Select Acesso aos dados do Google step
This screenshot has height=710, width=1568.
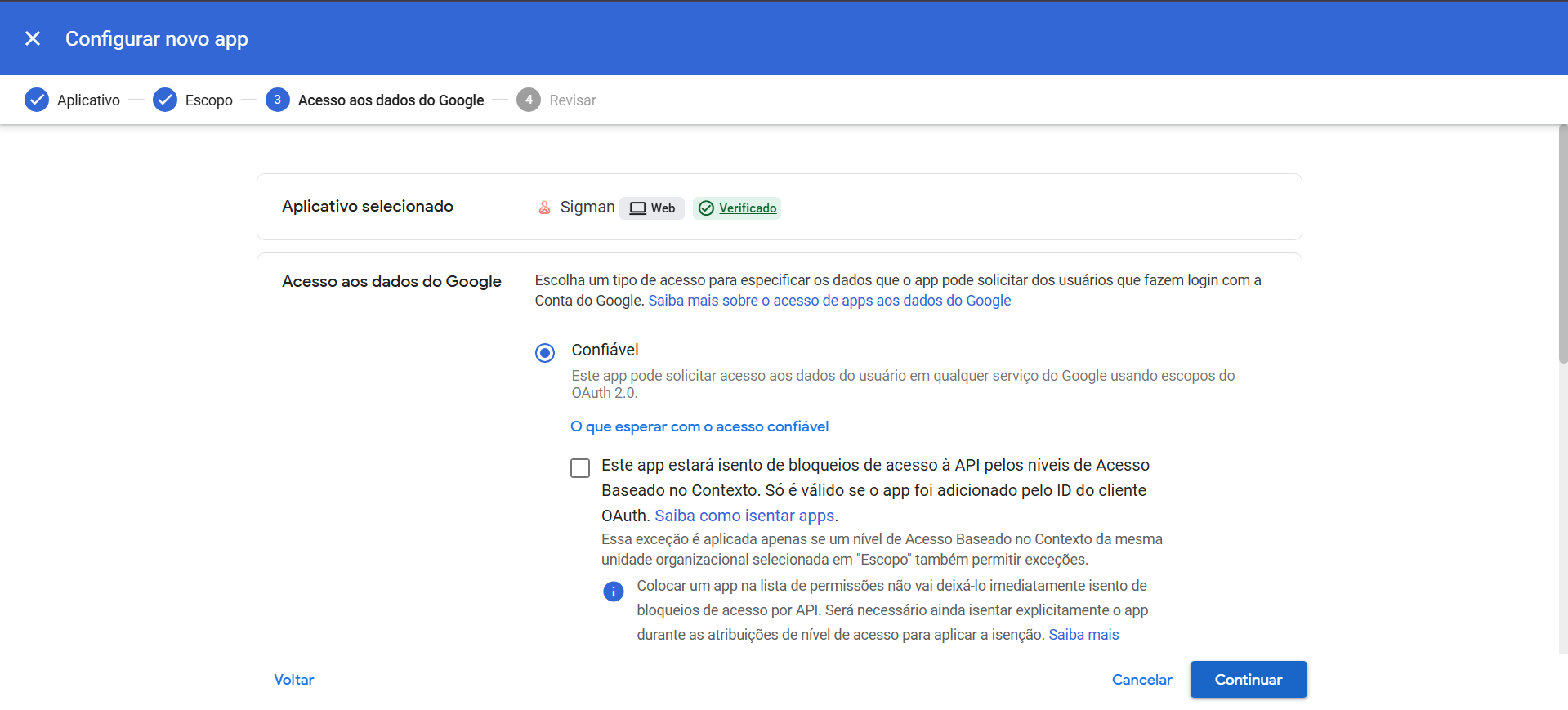pyautogui.click(x=391, y=100)
